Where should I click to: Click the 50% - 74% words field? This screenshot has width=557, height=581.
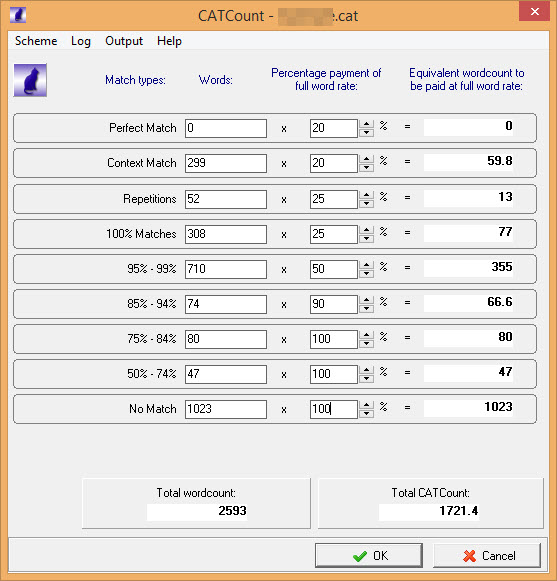tap(226, 374)
